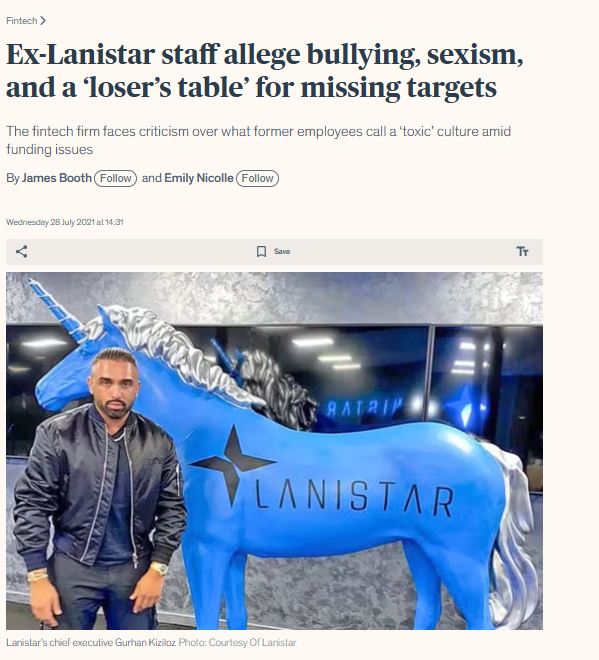
Task: Click the Photo: Courtesy Of Lanistar credit
Action: 237,643
